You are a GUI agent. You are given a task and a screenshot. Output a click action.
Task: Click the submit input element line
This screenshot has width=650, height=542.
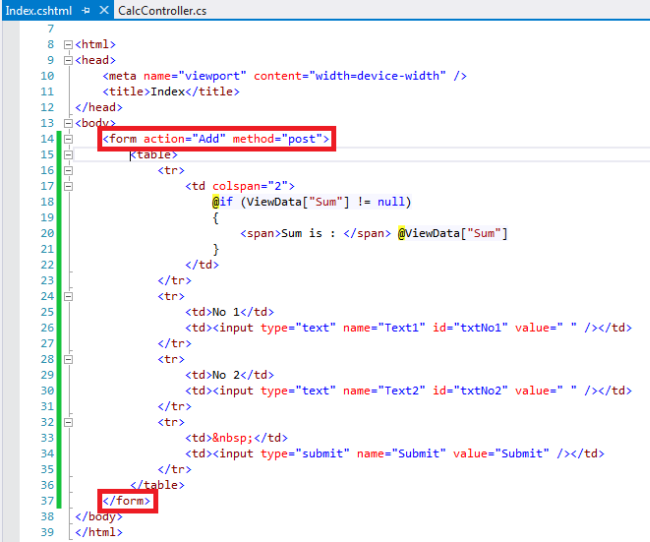395,454
